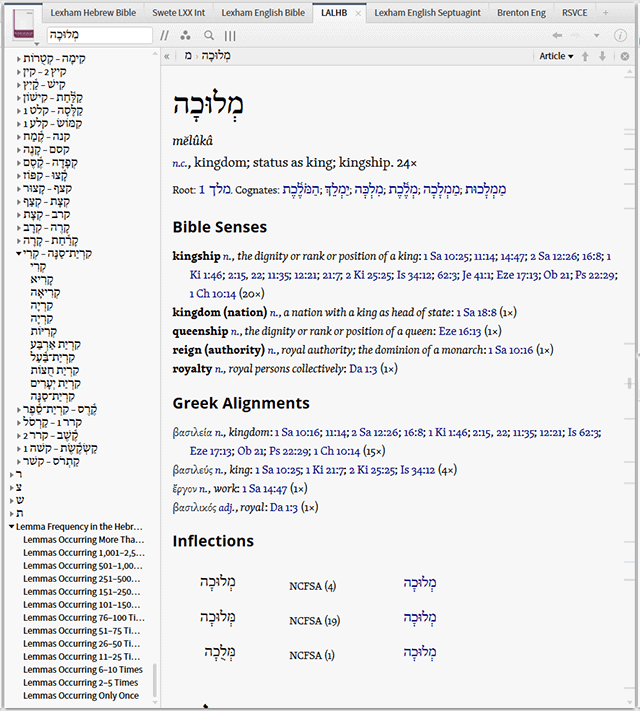This screenshot has width=640, height=711.
Task: Click the search magnifier icon in toolbar
Action: coord(209,36)
